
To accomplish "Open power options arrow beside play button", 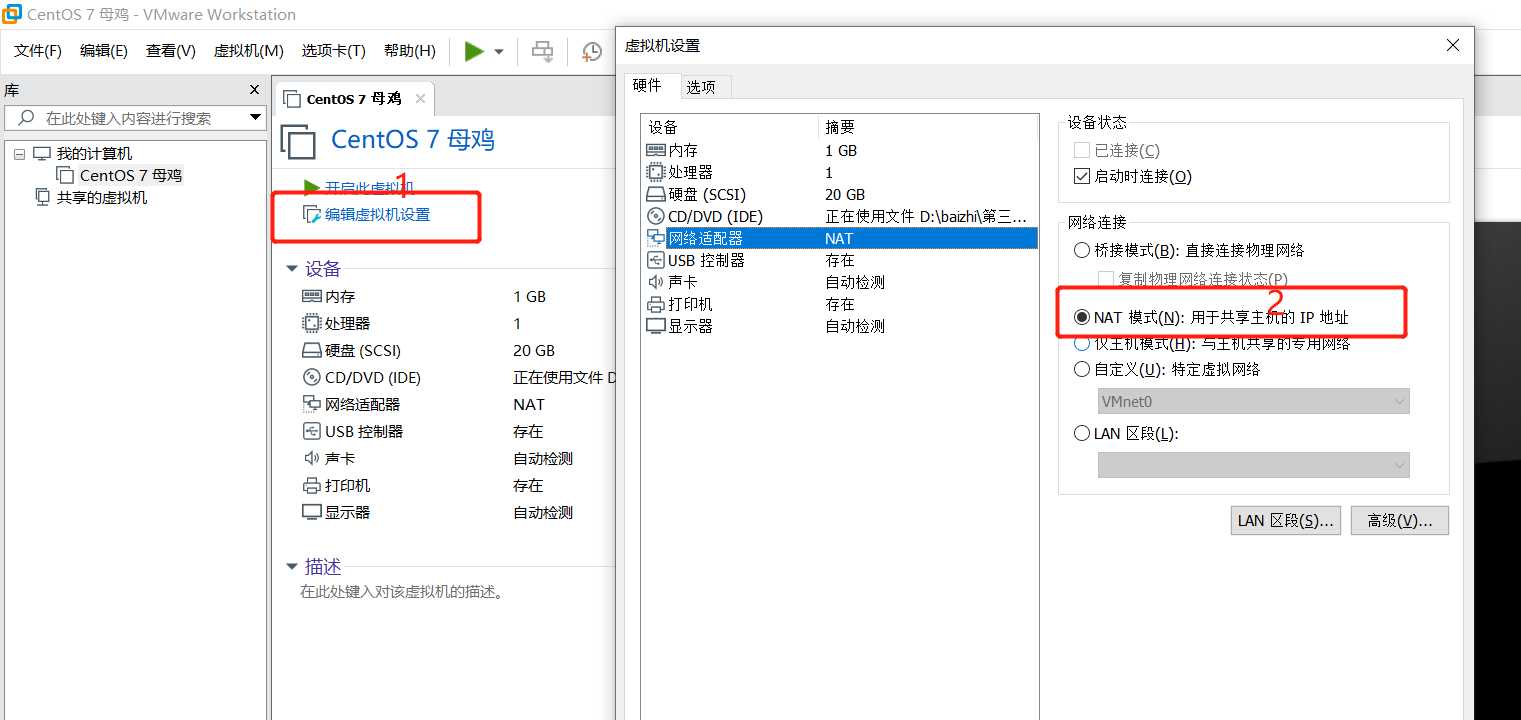I will point(499,51).
